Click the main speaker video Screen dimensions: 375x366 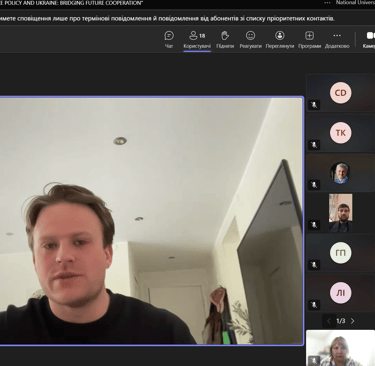(x=151, y=221)
